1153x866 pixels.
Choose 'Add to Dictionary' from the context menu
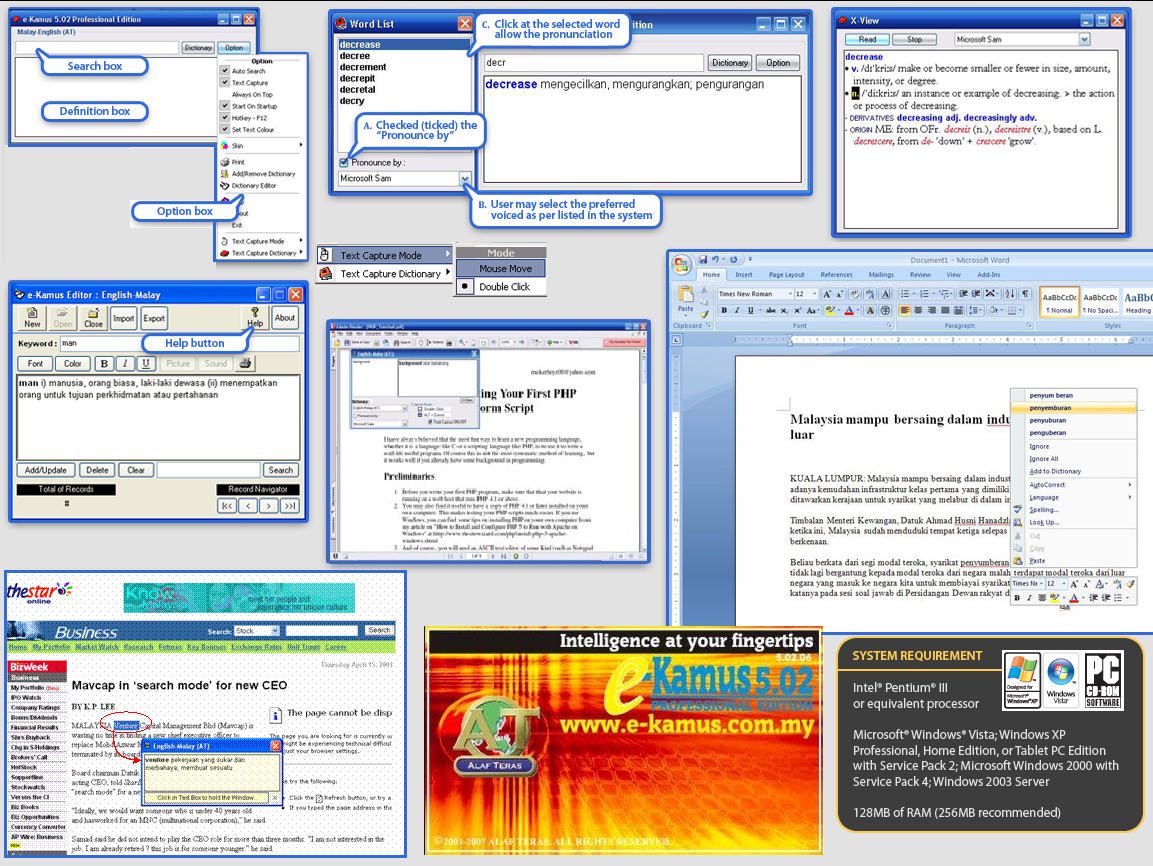pyautogui.click(x=1056, y=471)
